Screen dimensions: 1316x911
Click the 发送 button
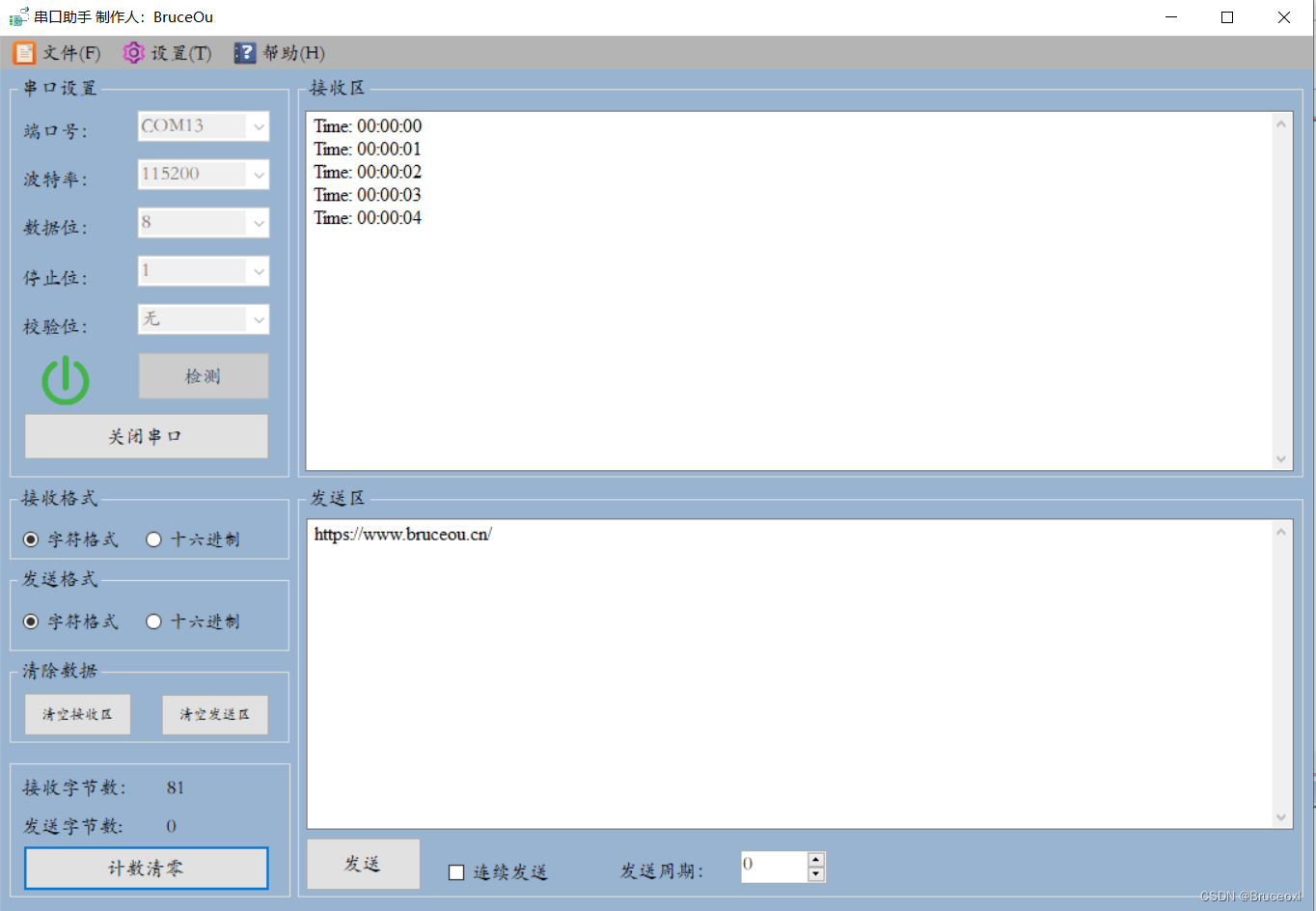coord(363,864)
